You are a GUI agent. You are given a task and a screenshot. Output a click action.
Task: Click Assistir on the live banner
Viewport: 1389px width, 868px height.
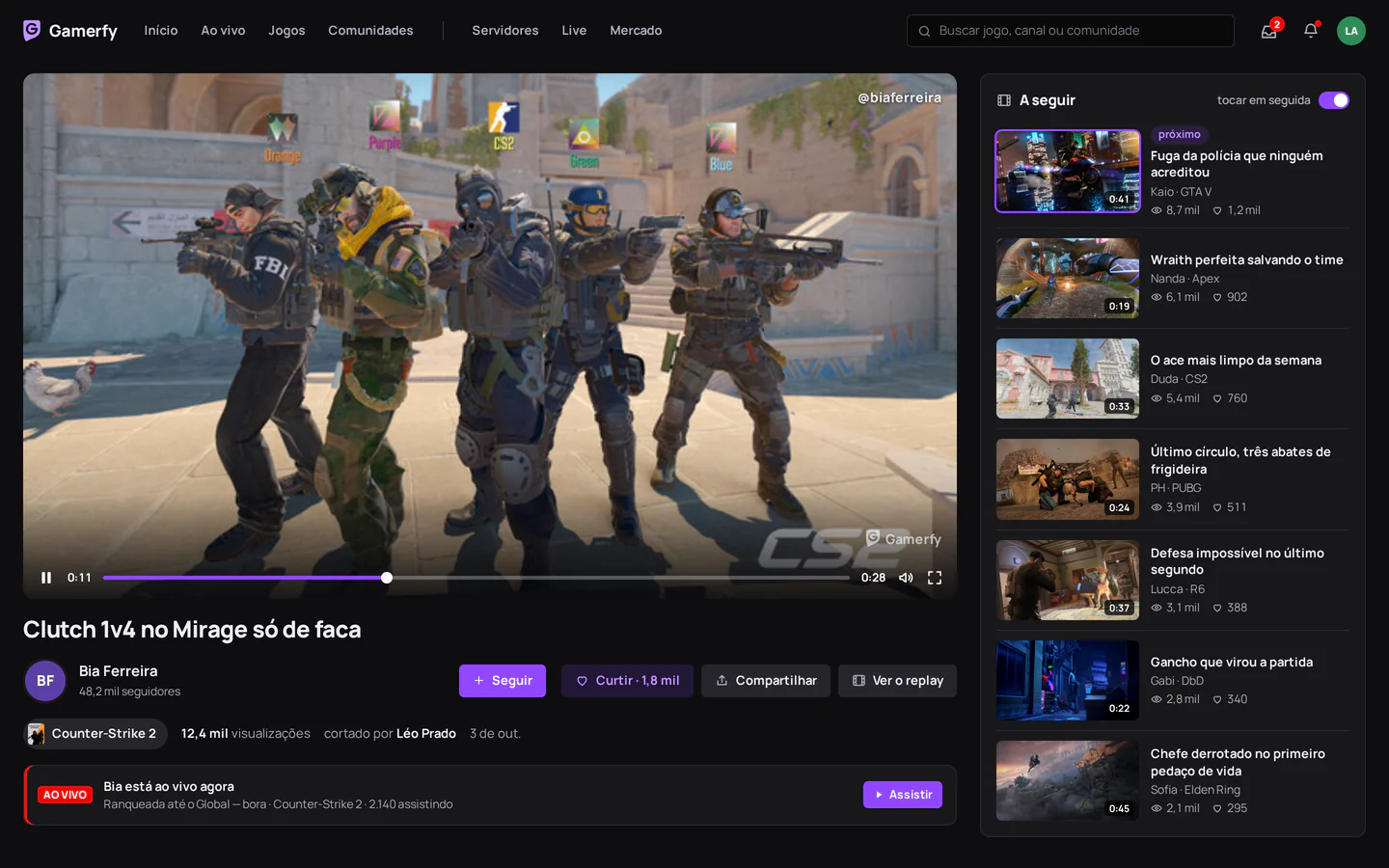[x=903, y=795]
